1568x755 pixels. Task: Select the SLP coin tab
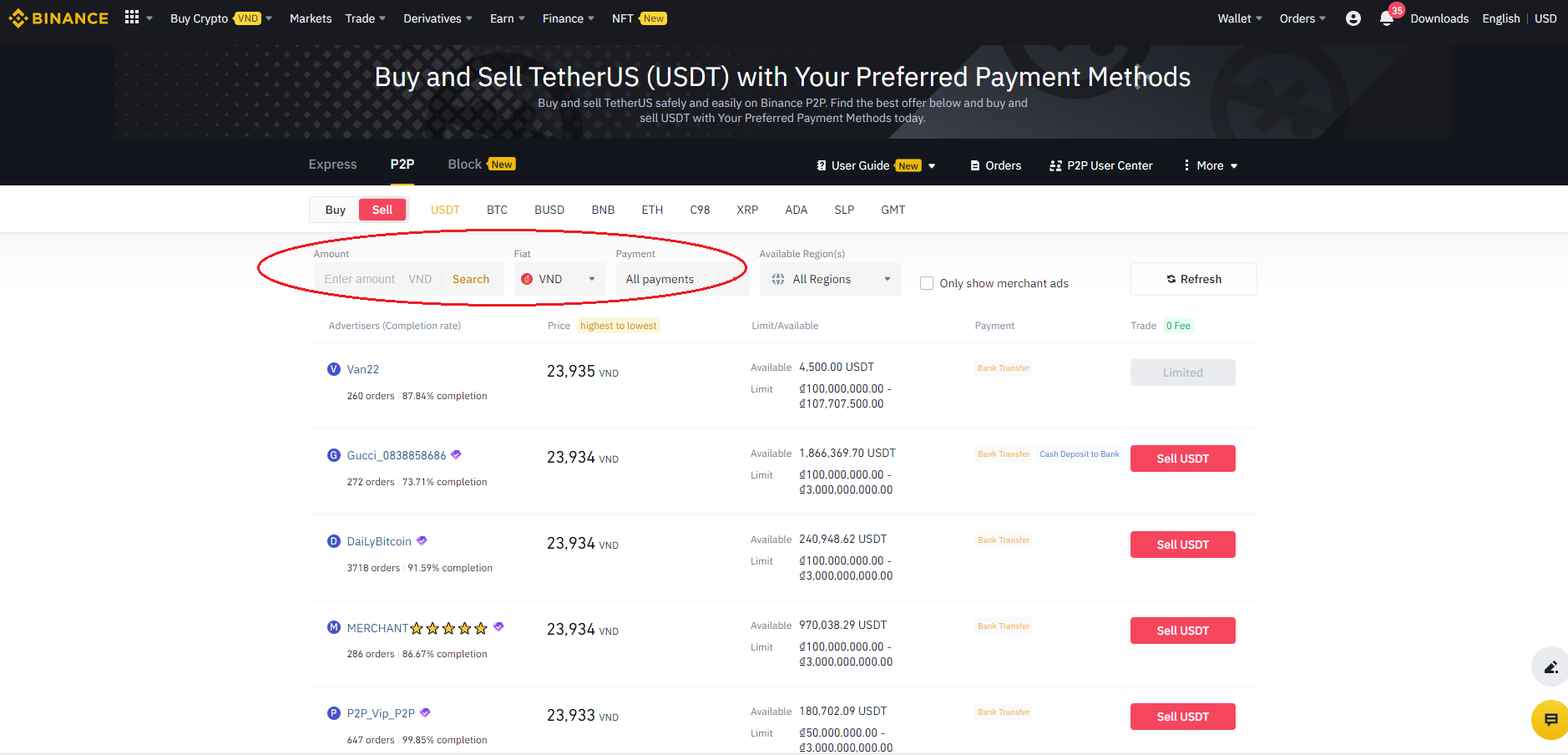pyautogui.click(x=844, y=210)
